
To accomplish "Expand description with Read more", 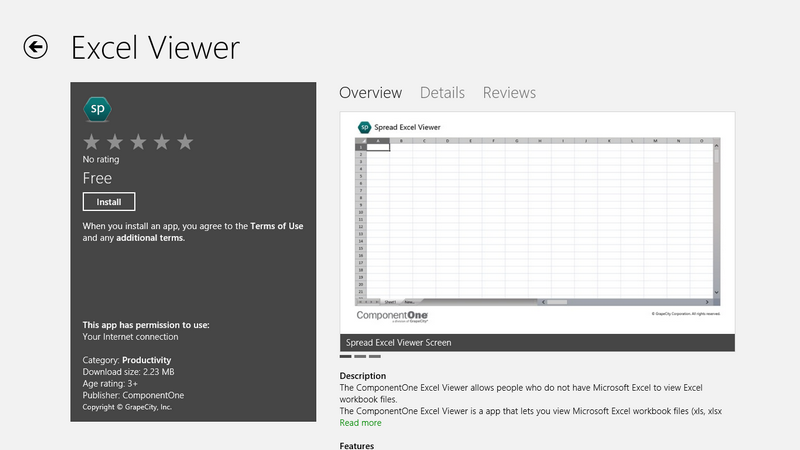I will pyautogui.click(x=360, y=423).
